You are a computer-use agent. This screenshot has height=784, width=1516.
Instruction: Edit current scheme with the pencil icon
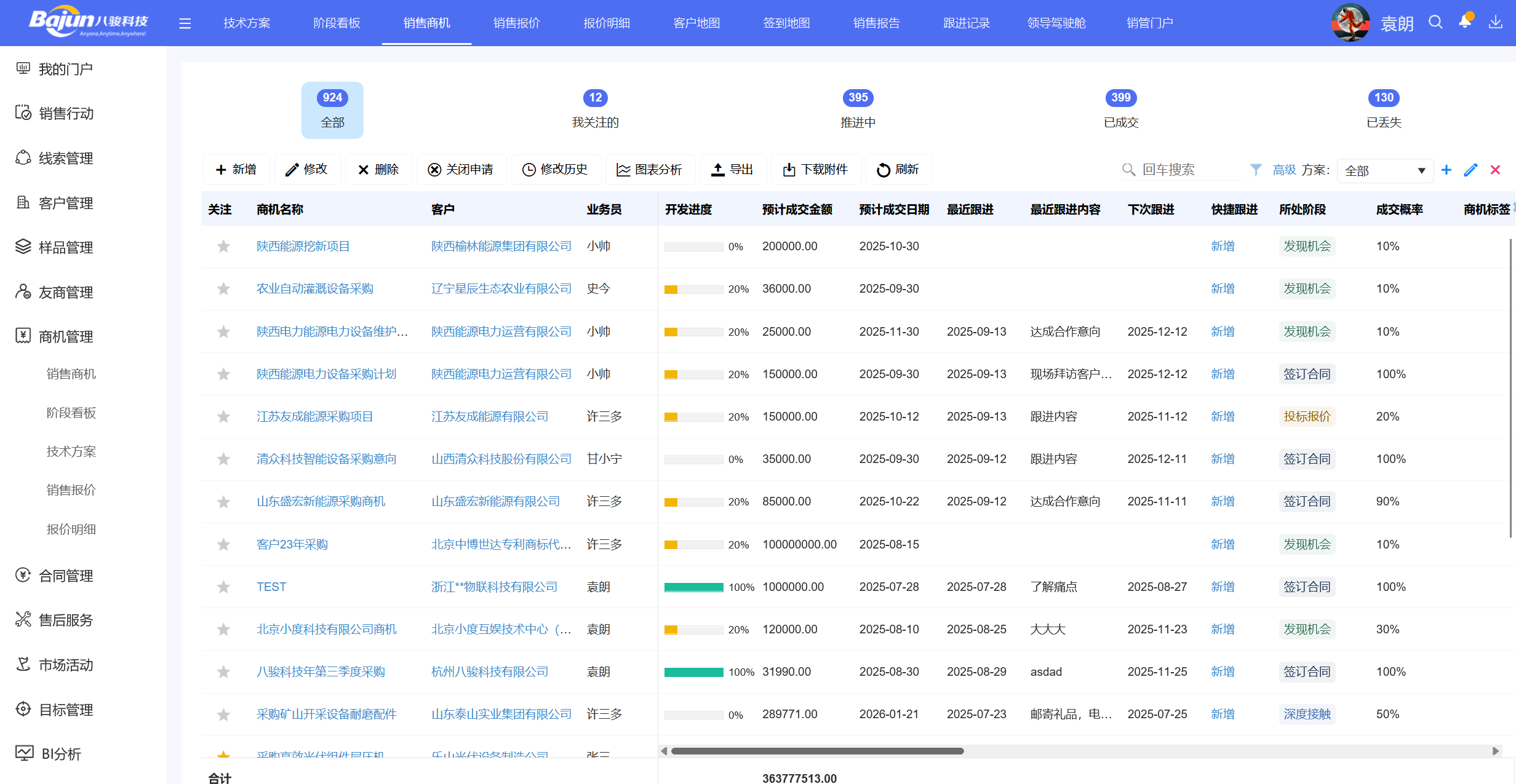pyautogui.click(x=1471, y=170)
